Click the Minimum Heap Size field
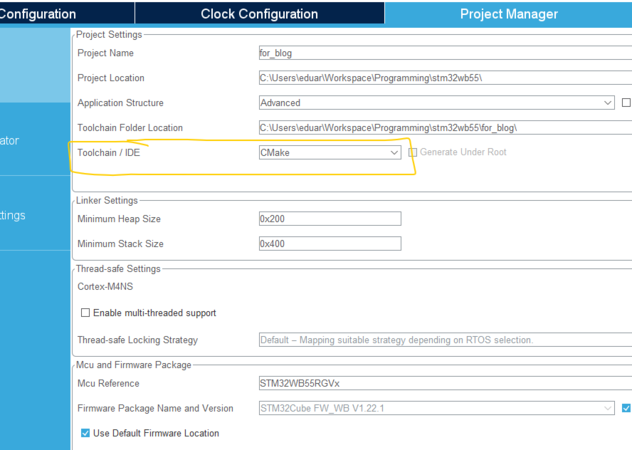 coord(330,219)
